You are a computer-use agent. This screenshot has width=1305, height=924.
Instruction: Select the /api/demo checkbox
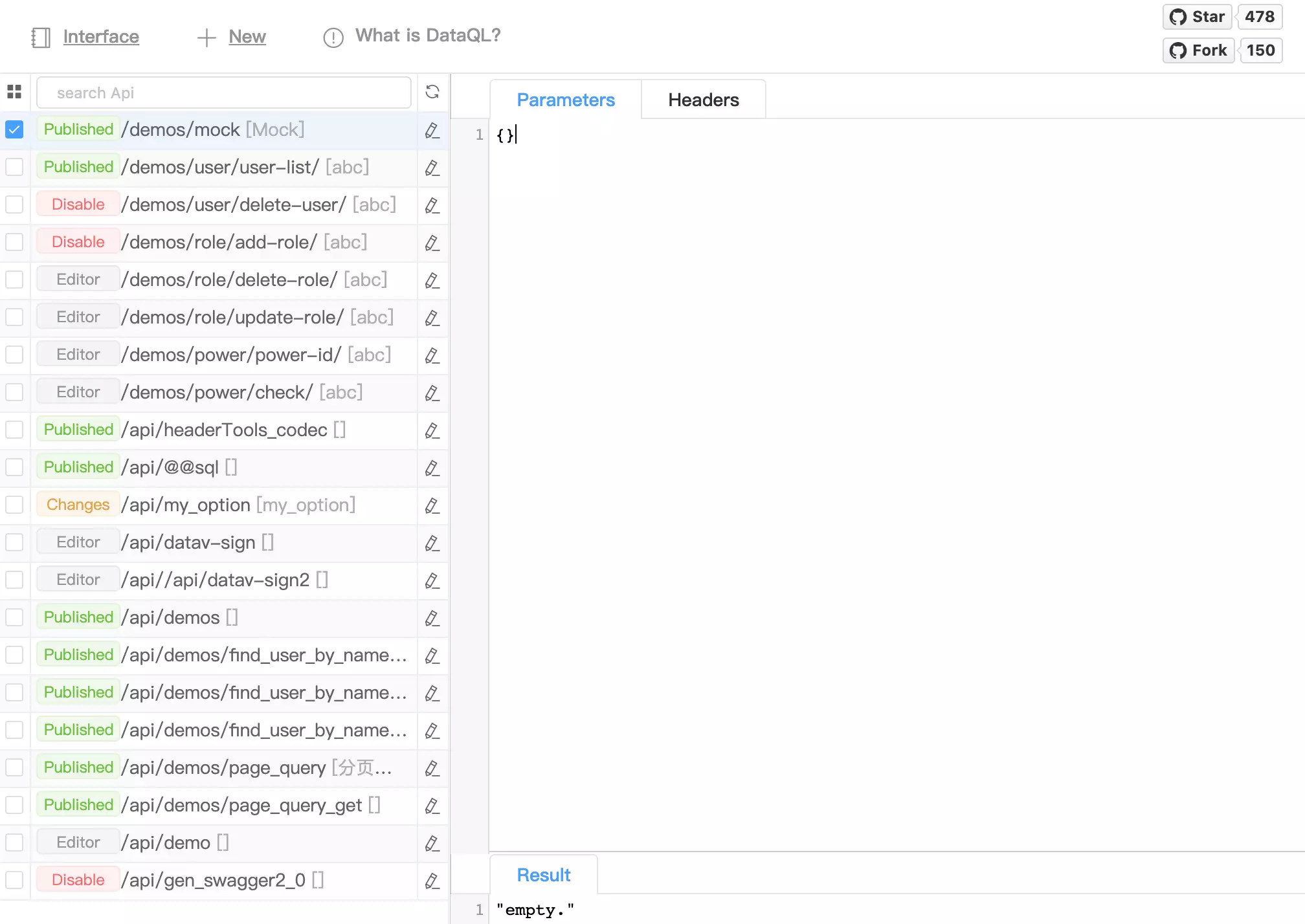14,842
